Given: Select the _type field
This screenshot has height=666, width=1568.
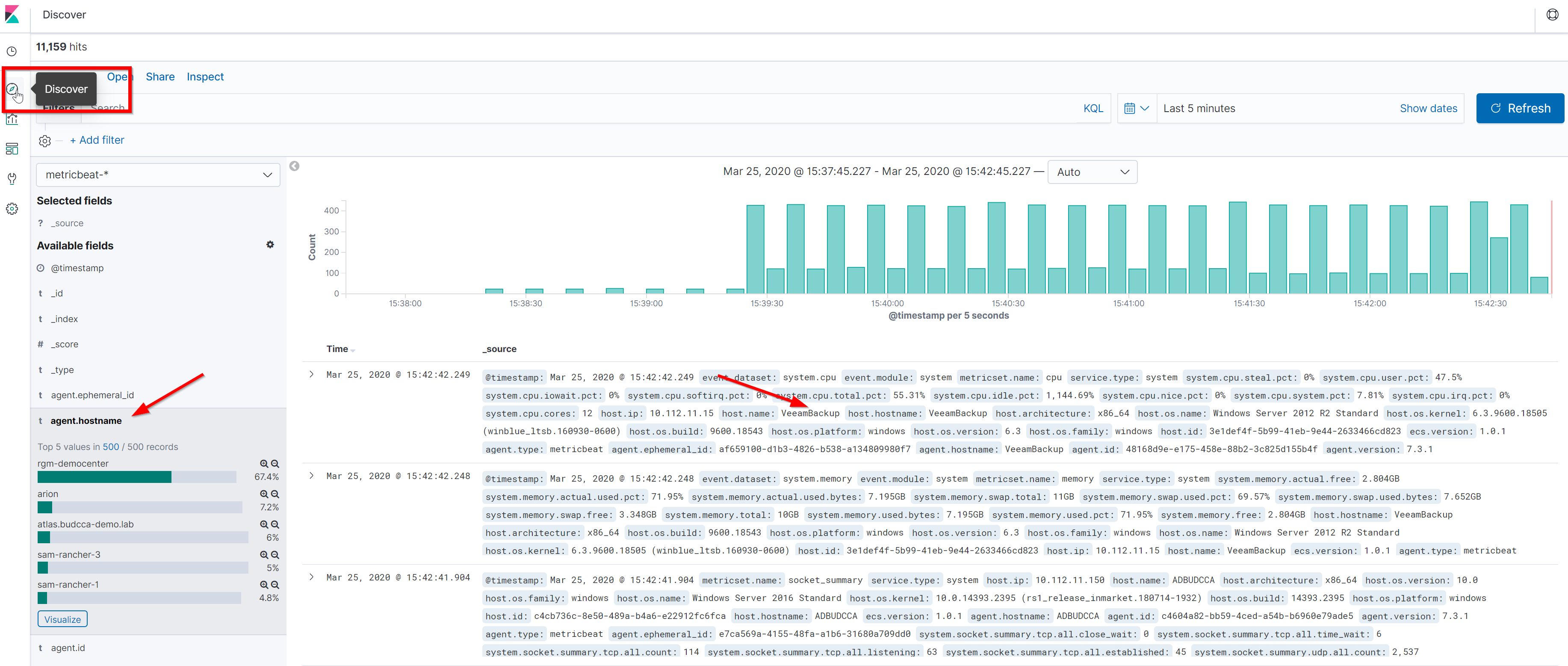Looking at the screenshot, I should (62, 370).
